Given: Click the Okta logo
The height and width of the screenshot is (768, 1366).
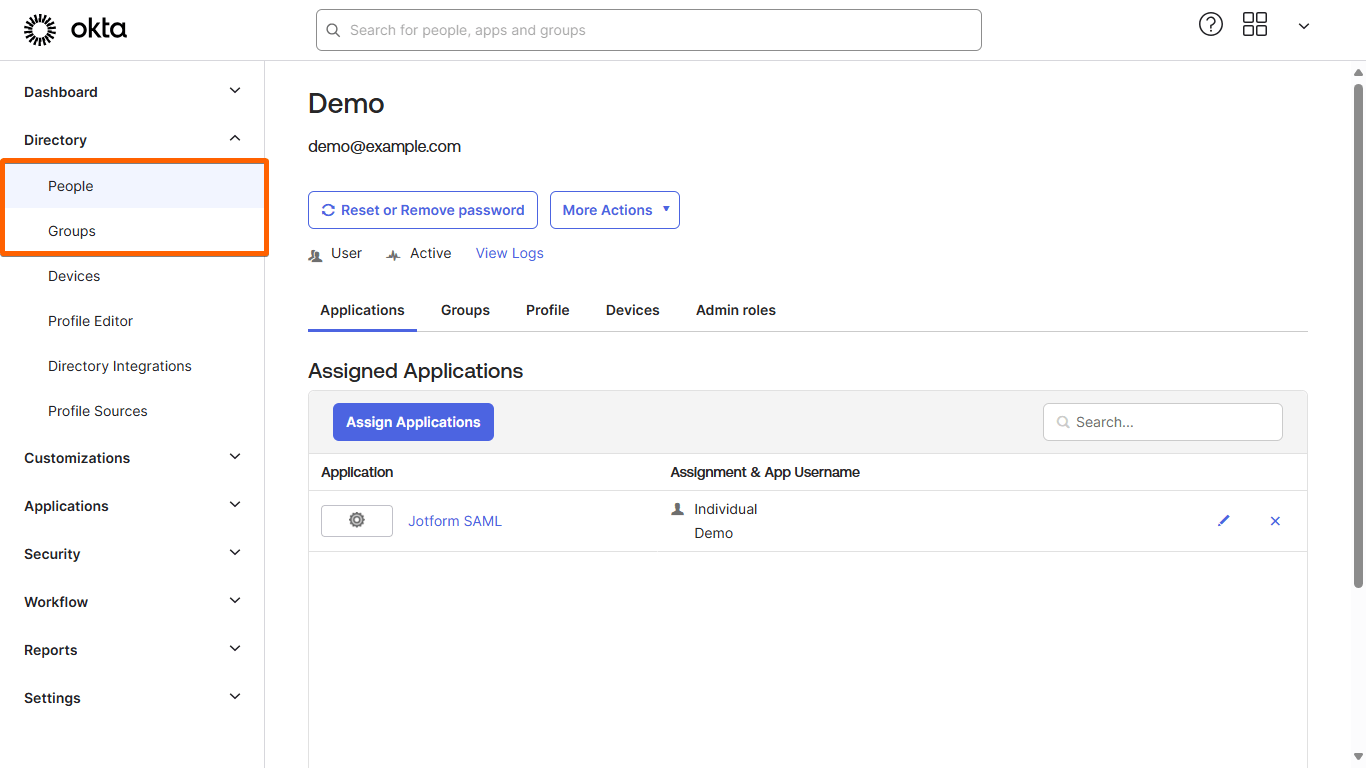Looking at the screenshot, I should click(75, 30).
